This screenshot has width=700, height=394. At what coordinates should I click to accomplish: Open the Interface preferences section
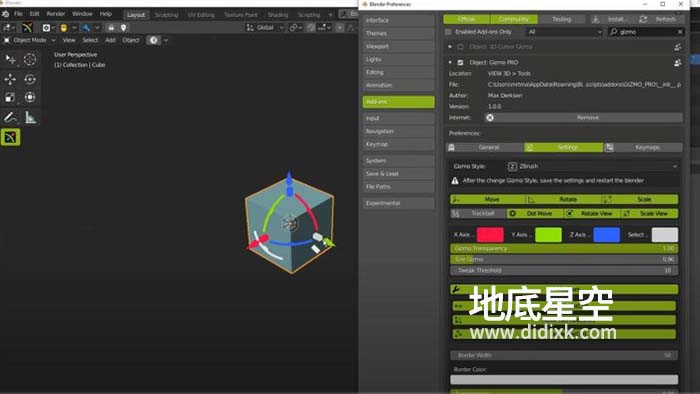click(x=398, y=21)
